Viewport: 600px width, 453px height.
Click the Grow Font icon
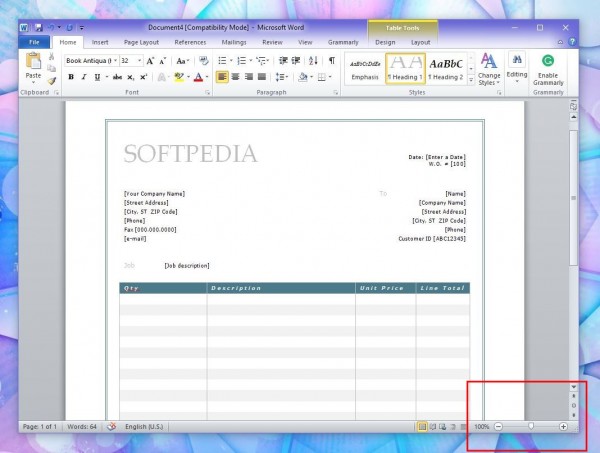click(150, 61)
